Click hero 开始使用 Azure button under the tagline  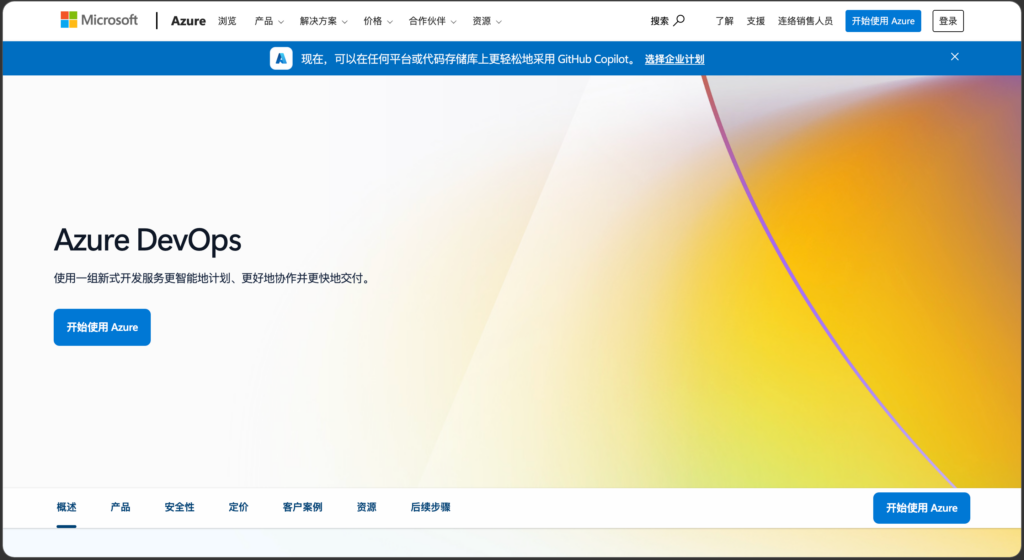(102, 327)
